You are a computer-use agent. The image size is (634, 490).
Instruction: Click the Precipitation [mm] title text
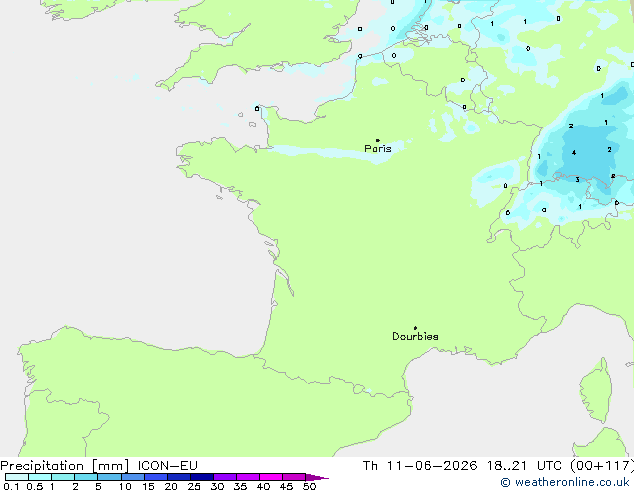[64, 466]
